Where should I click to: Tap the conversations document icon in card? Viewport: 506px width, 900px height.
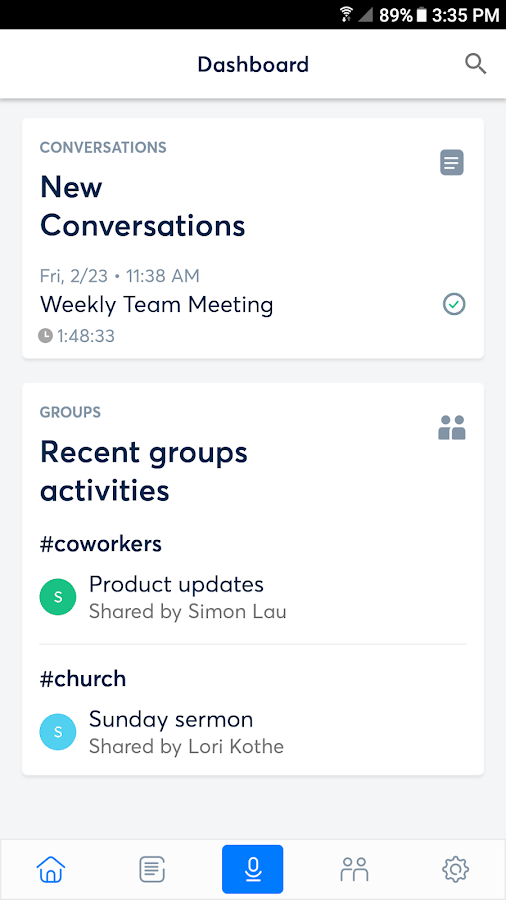pos(451,163)
